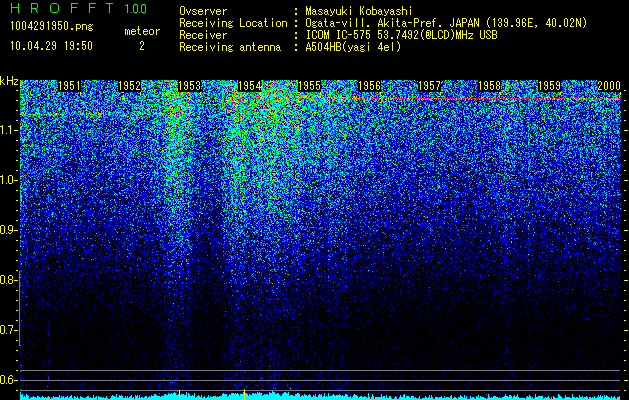Click observer name Masayuki Kobayashi
Viewport: 629px width, 400px height.
point(358,11)
